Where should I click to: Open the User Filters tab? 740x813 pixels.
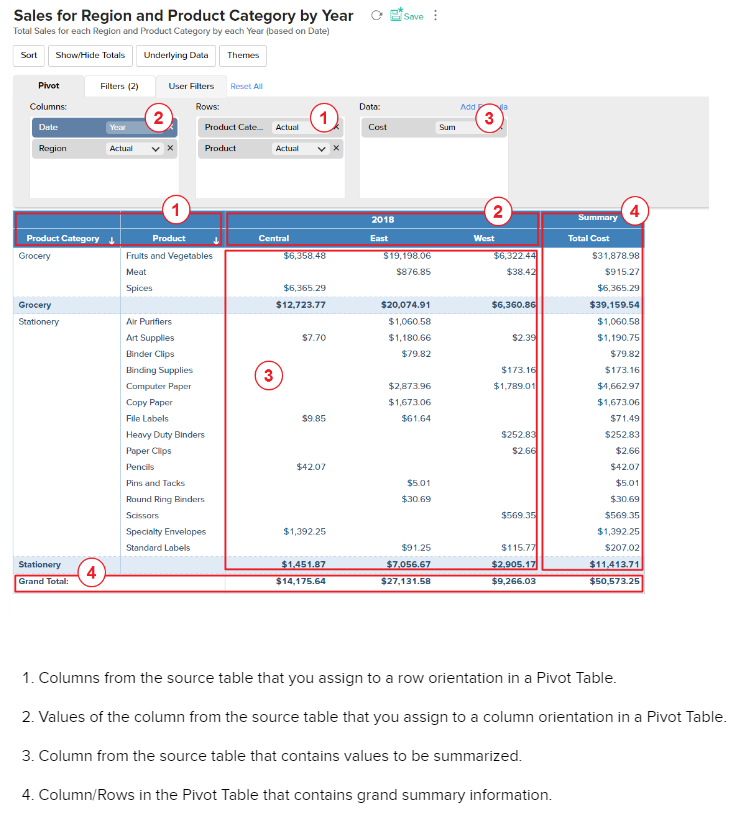pos(191,86)
